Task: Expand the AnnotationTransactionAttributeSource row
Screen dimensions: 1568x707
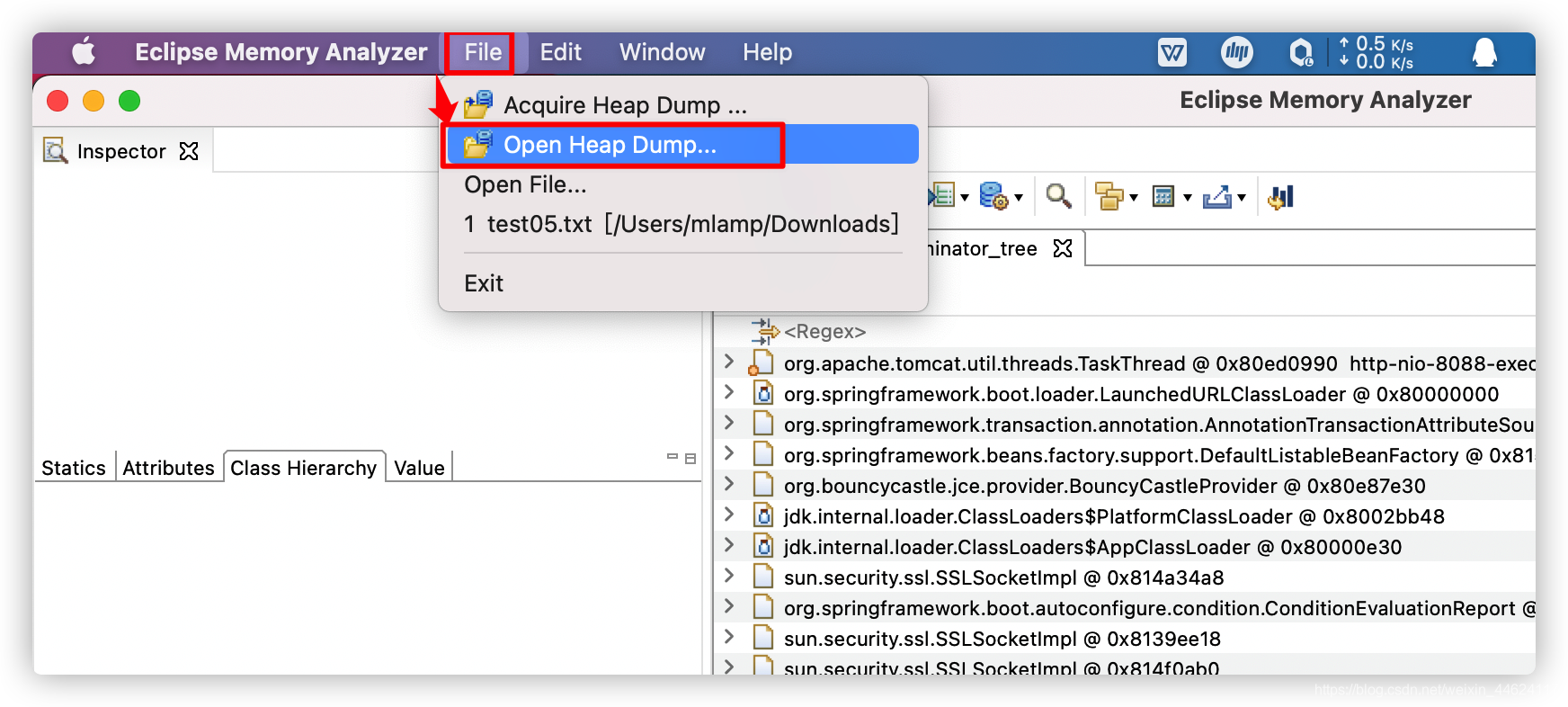Action: click(729, 423)
